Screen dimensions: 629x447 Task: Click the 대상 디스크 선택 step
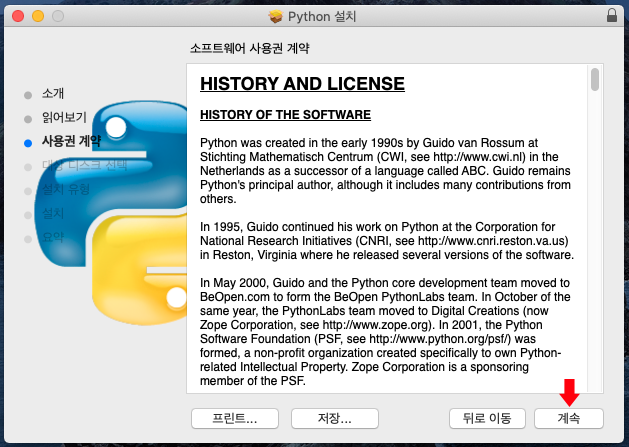[85, 165]
